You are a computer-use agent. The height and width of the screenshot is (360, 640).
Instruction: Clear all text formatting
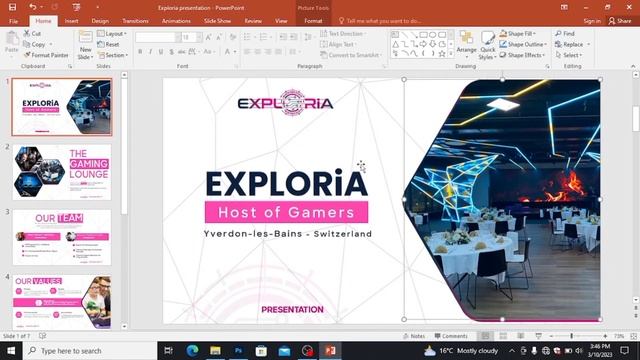[x=233, y=38]
